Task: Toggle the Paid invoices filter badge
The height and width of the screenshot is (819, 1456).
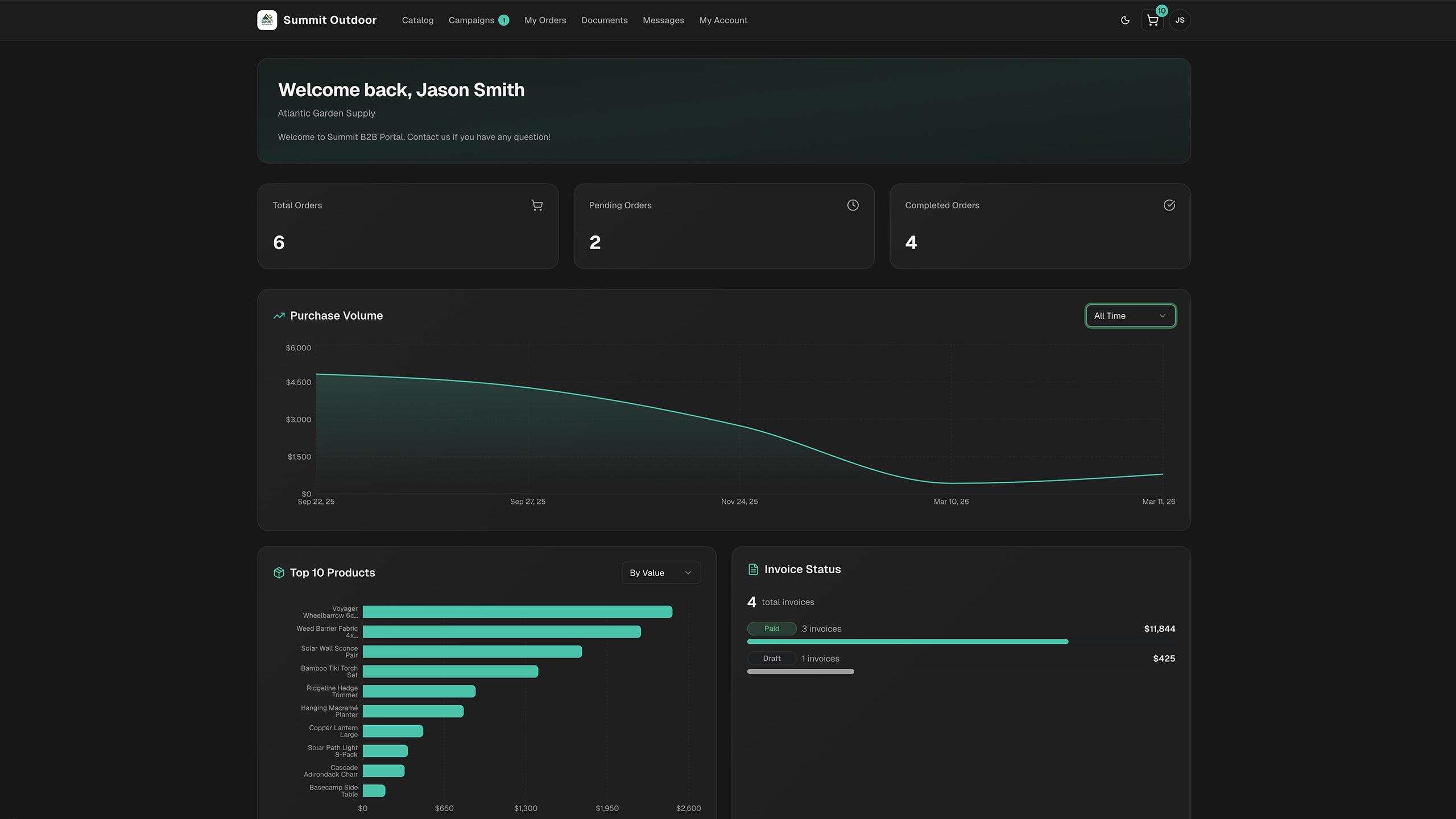Action: 771,628
